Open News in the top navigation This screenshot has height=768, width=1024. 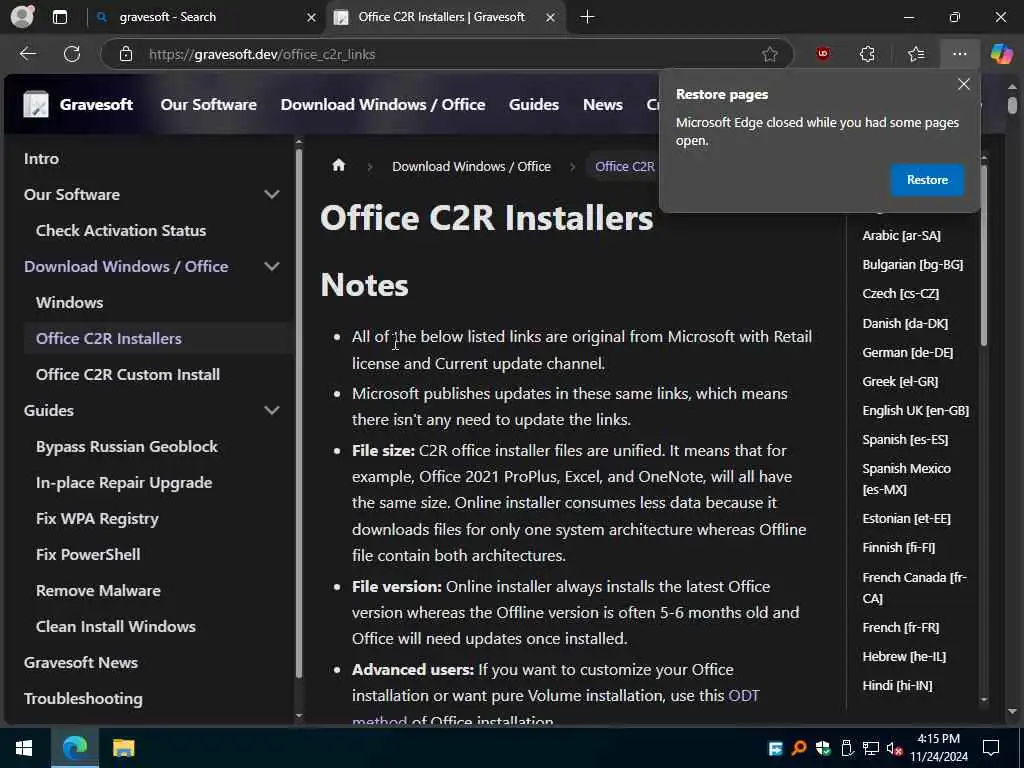(603, 104)
